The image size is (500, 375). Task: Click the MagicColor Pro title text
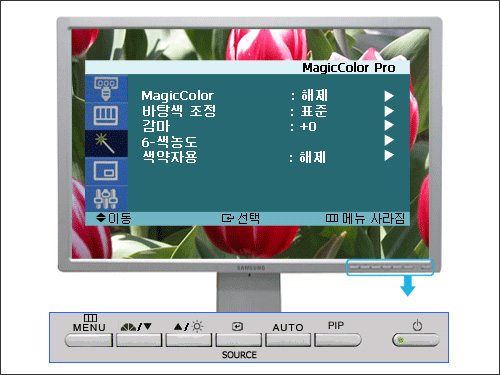[x=349, y=68]
